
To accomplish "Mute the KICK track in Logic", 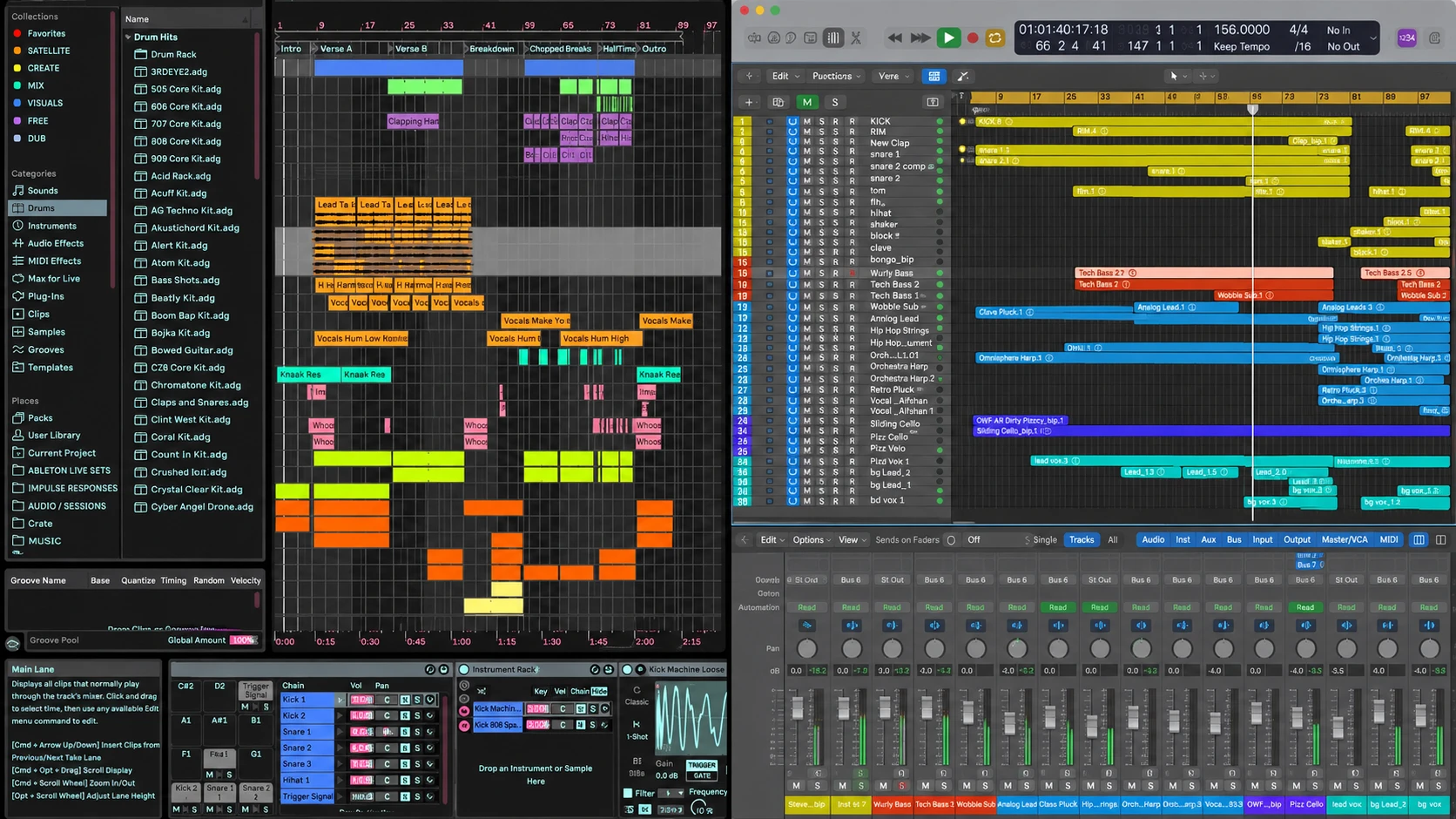I will [806, 121].
